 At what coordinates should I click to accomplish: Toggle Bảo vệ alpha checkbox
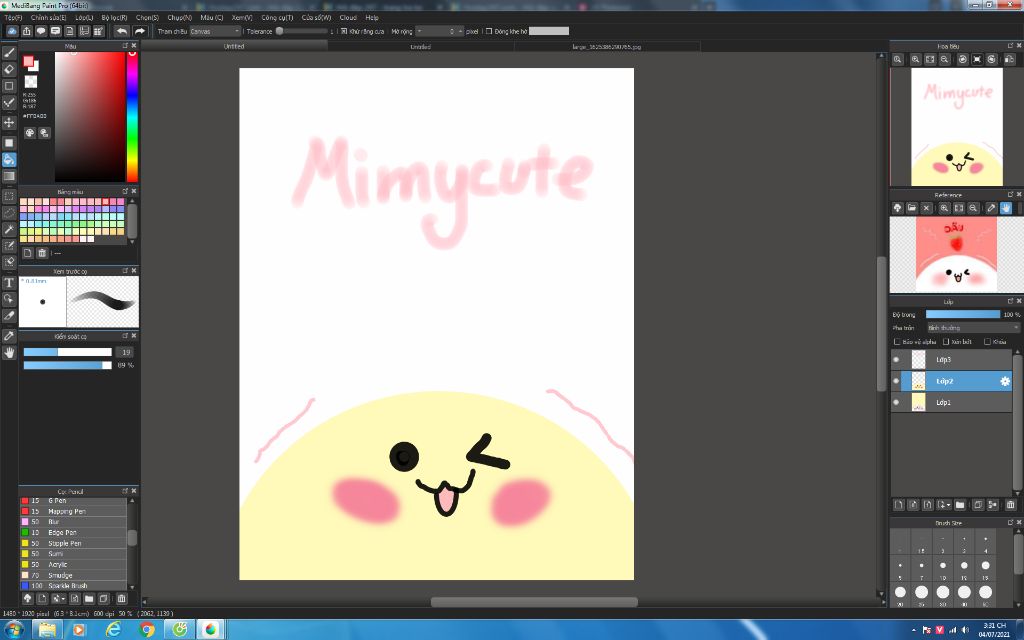coord(897,342)
